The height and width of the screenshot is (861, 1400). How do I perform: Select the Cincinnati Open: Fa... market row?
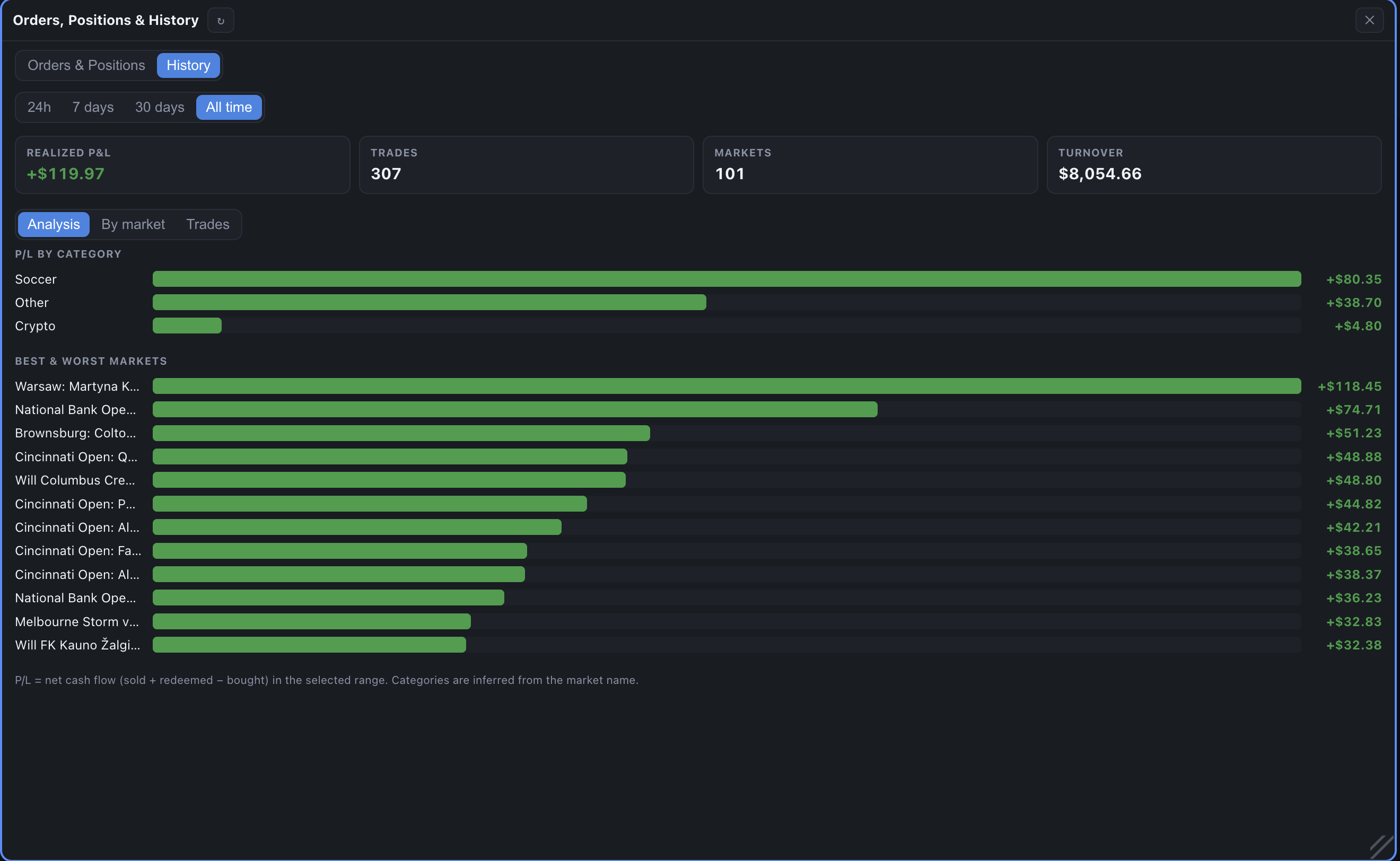click(x=698, y=551)
